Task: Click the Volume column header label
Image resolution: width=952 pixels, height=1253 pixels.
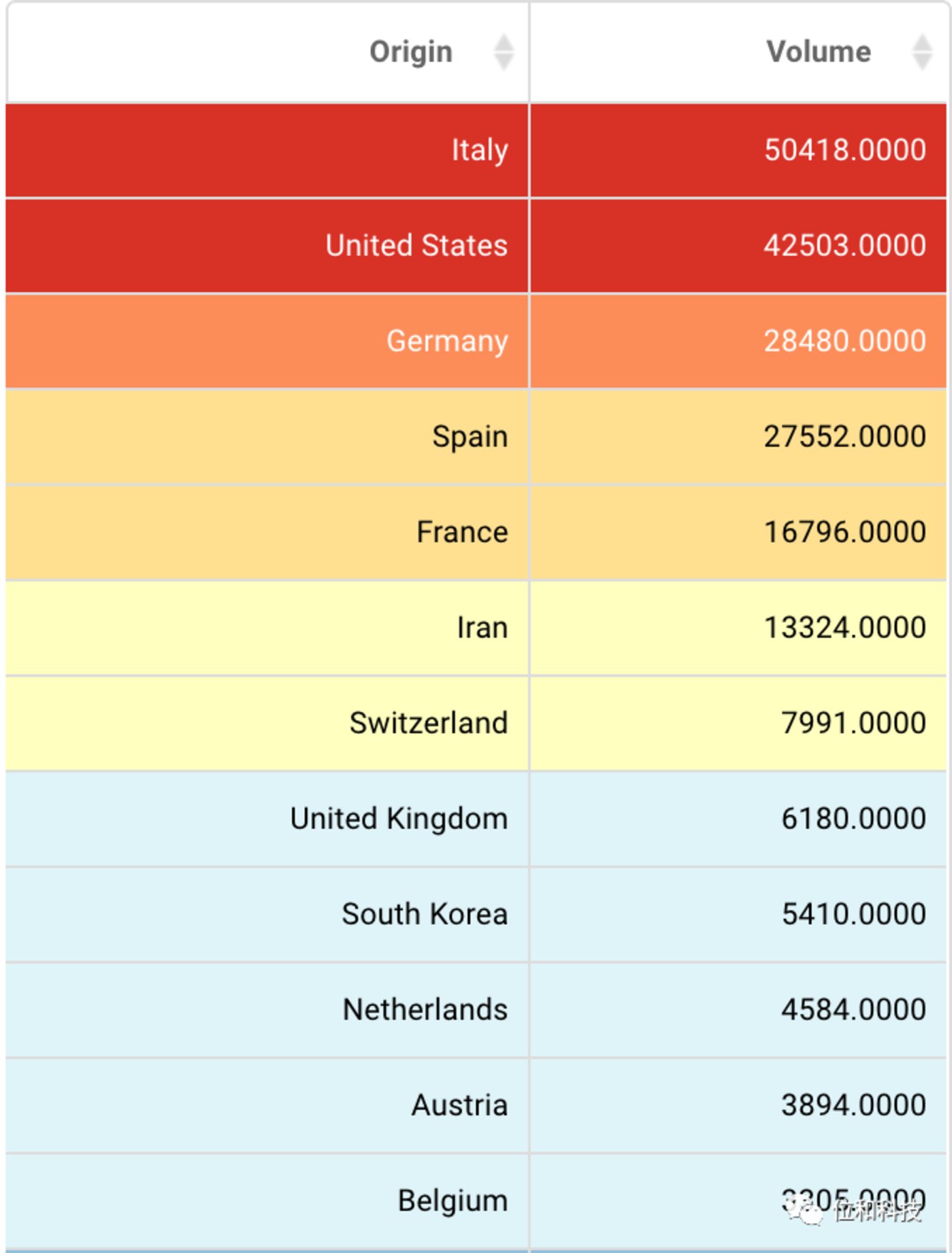Action: [818, 52]
